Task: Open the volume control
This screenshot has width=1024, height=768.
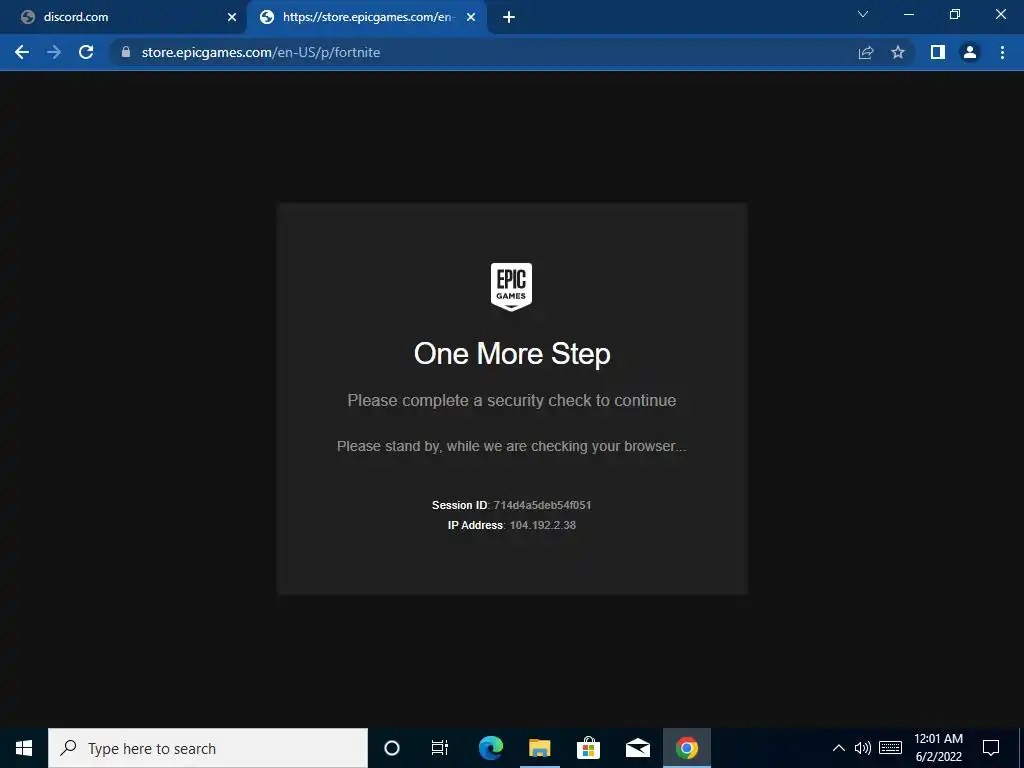Action: click(863, 748)
